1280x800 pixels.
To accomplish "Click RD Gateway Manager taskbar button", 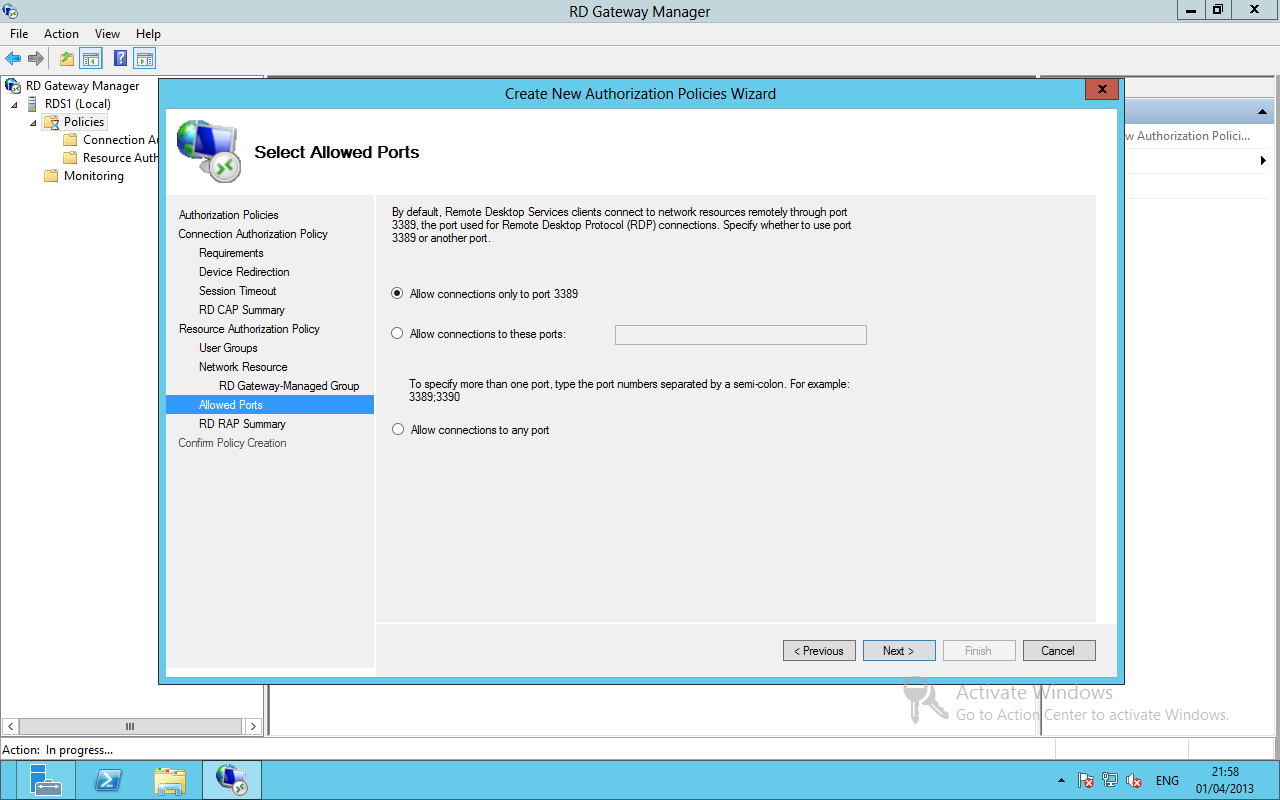I will tap(232, 780).
